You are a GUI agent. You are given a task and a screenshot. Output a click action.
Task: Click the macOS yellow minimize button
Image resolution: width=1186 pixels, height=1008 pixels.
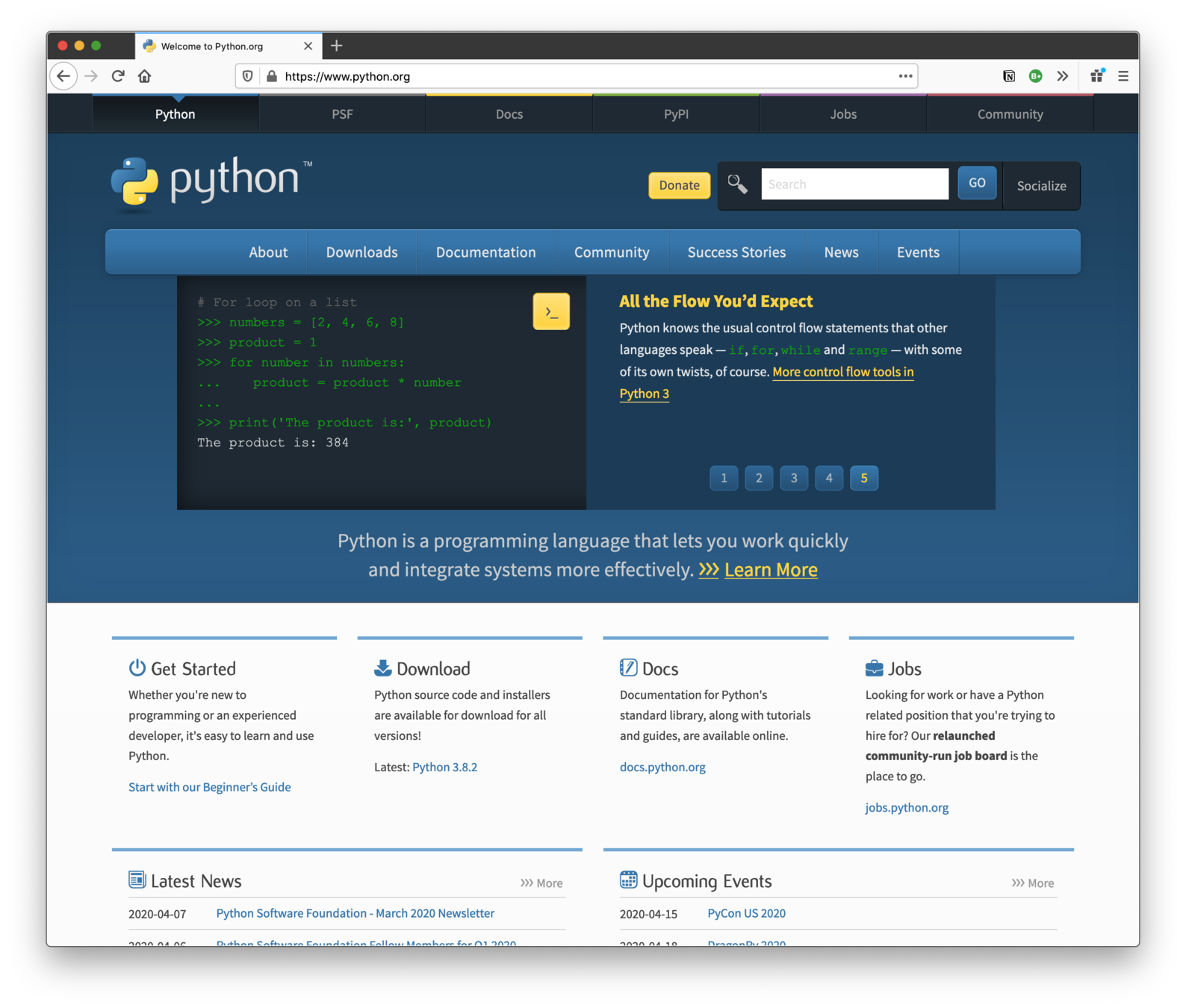pos(79,46)
